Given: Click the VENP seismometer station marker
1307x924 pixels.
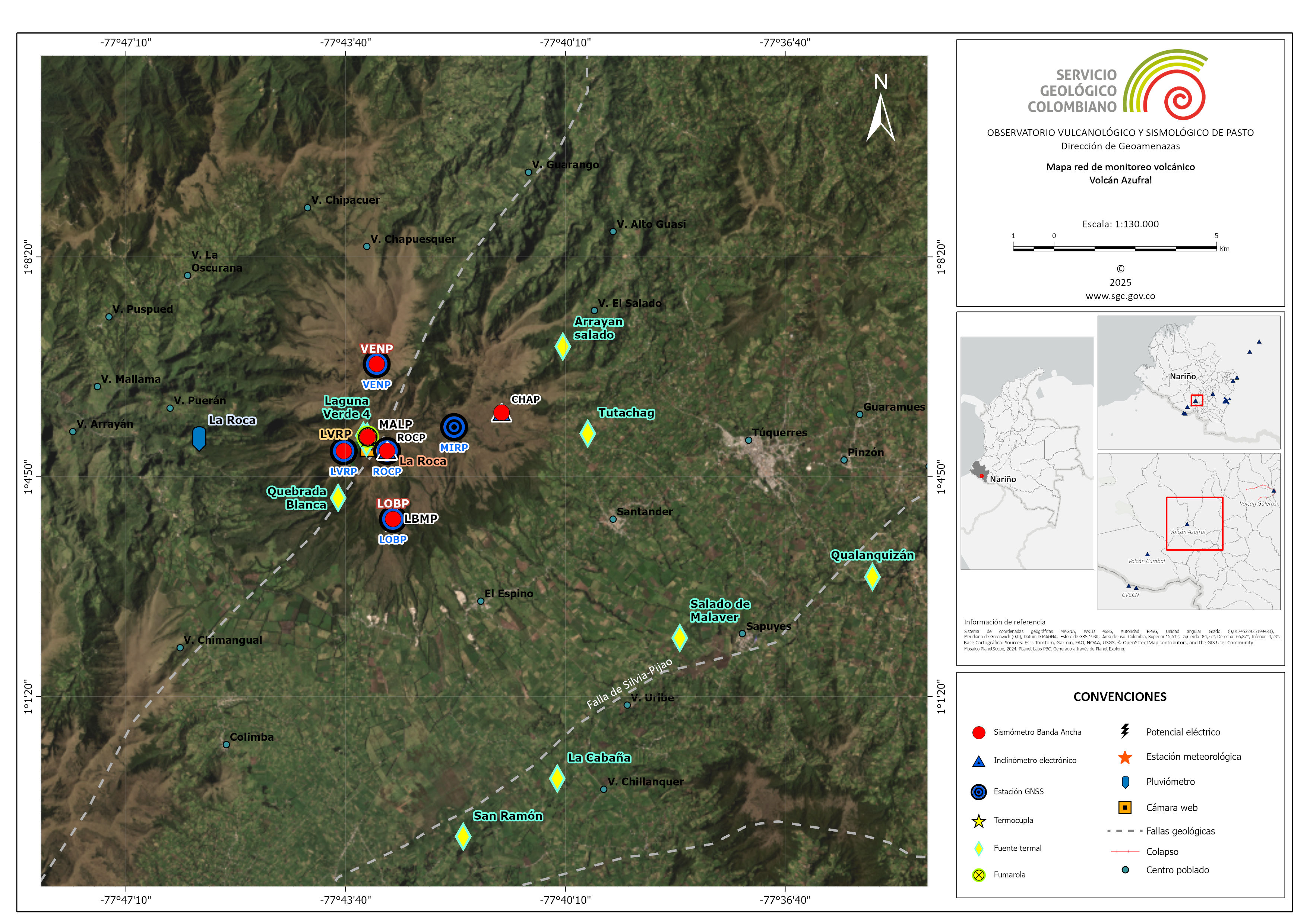Looking at the screenshot, I should click(x=376, y=364).
